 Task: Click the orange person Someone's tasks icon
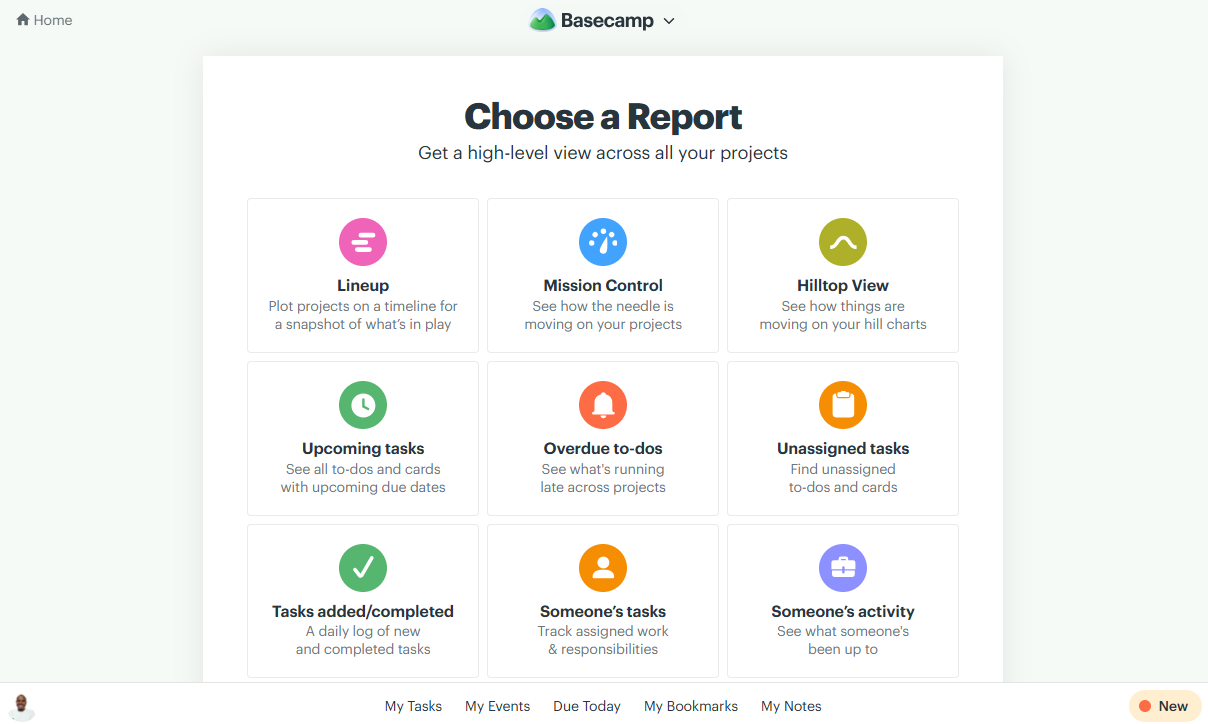tap(603, 568)
